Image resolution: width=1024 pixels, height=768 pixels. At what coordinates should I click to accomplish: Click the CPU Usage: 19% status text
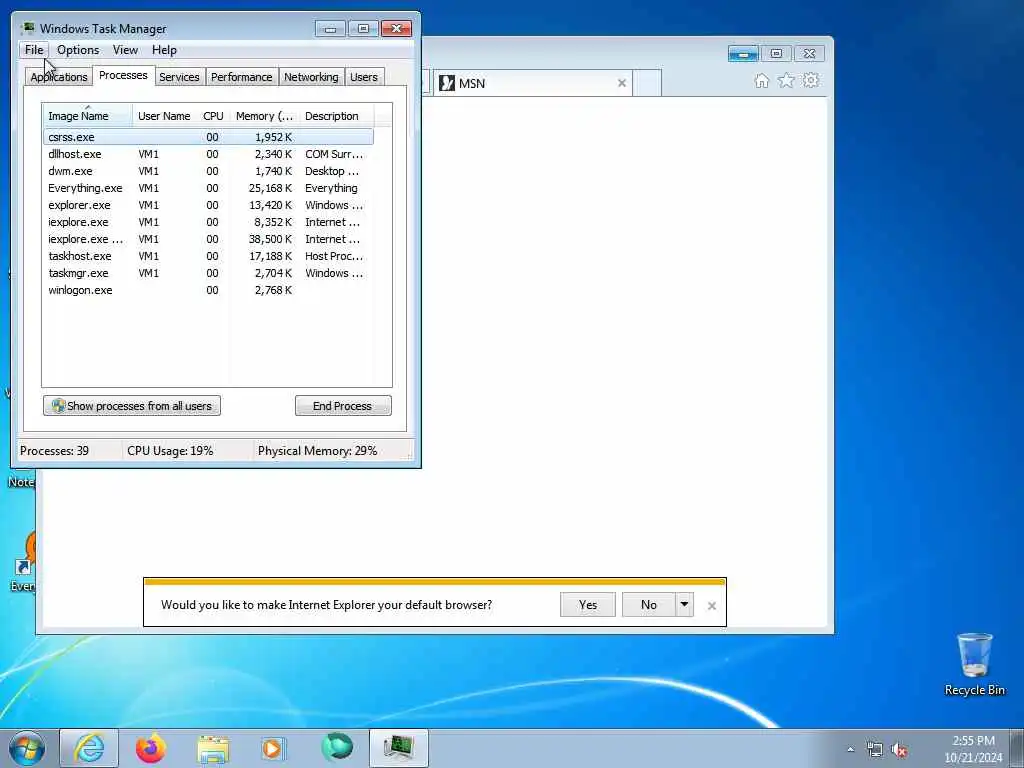click(x=170, y=451)
